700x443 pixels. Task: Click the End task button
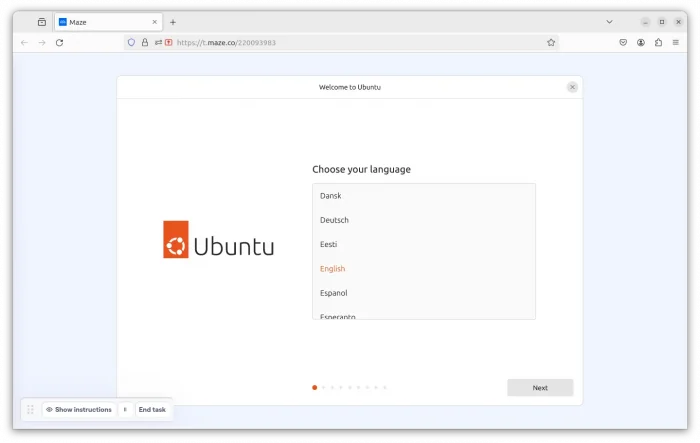(152, 410)
